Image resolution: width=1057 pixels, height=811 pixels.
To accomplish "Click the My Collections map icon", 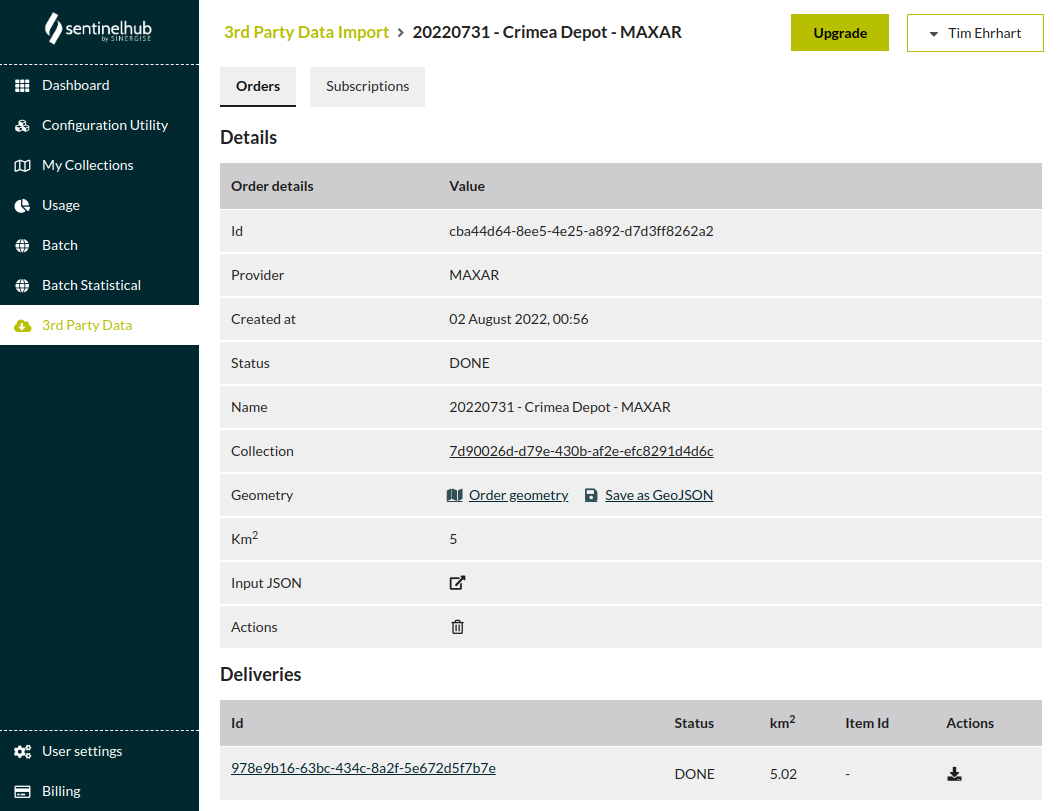I will [x=22, y=165].
